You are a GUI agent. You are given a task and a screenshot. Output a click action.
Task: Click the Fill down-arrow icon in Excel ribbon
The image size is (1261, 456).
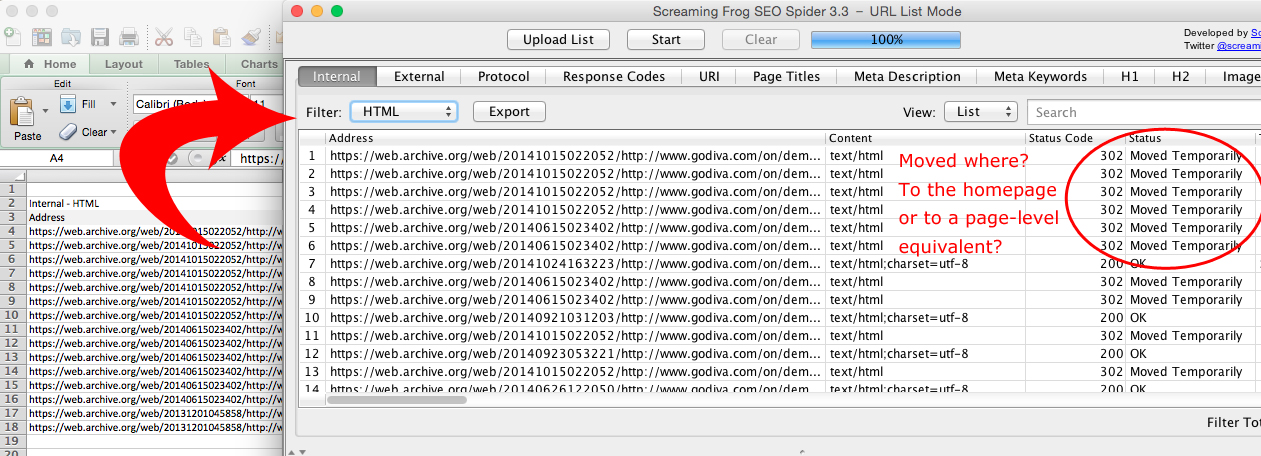(68, 104)
